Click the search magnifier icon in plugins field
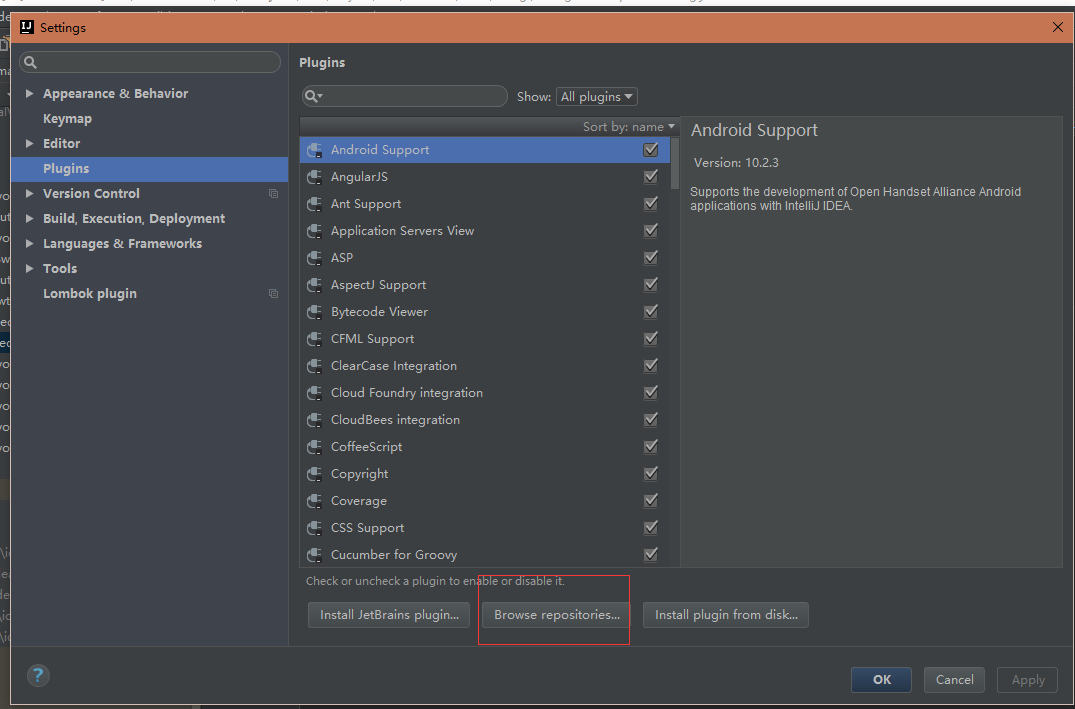The height and width of the screenshot is (709, 1075). point(313,96)
